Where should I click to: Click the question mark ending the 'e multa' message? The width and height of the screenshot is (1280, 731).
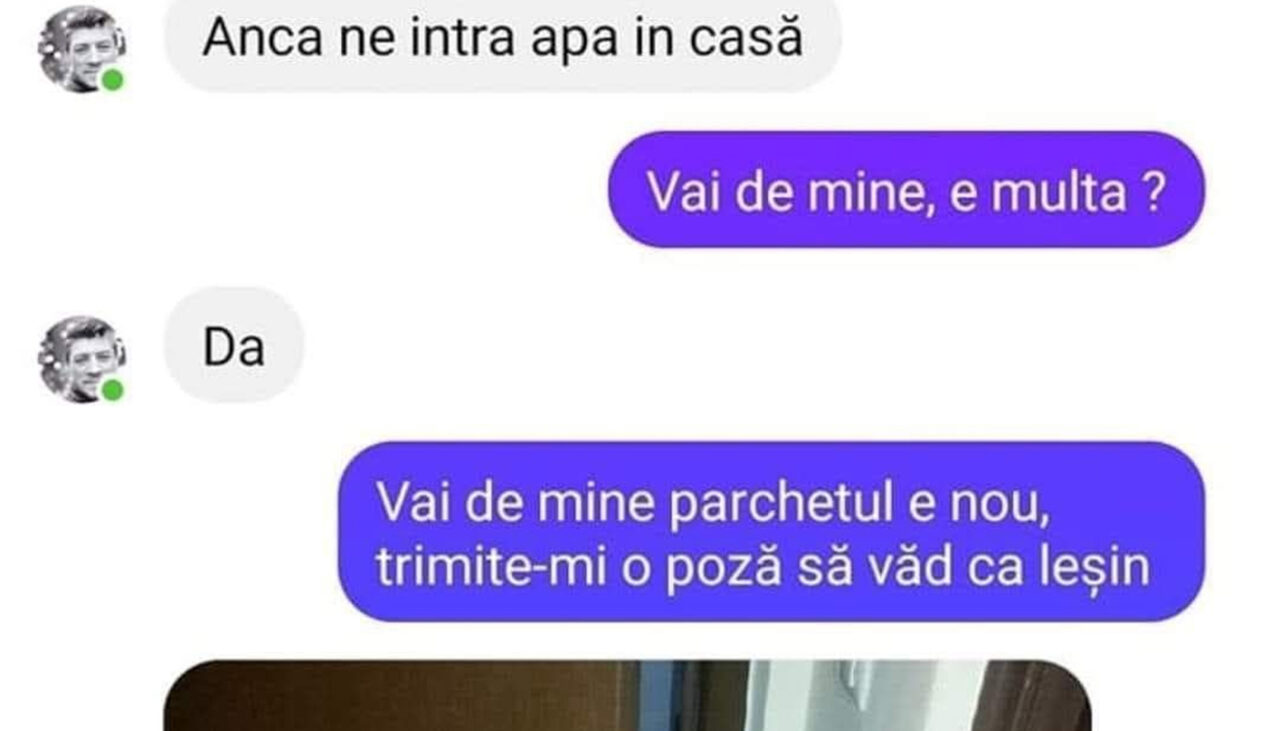tap(1153, 192)
